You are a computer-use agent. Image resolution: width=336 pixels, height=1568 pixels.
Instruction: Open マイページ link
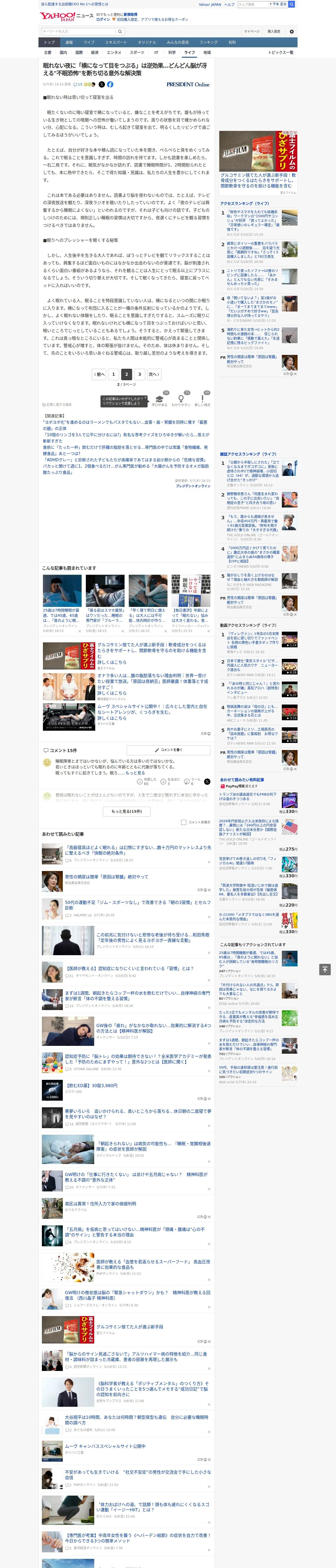point(251,32)
